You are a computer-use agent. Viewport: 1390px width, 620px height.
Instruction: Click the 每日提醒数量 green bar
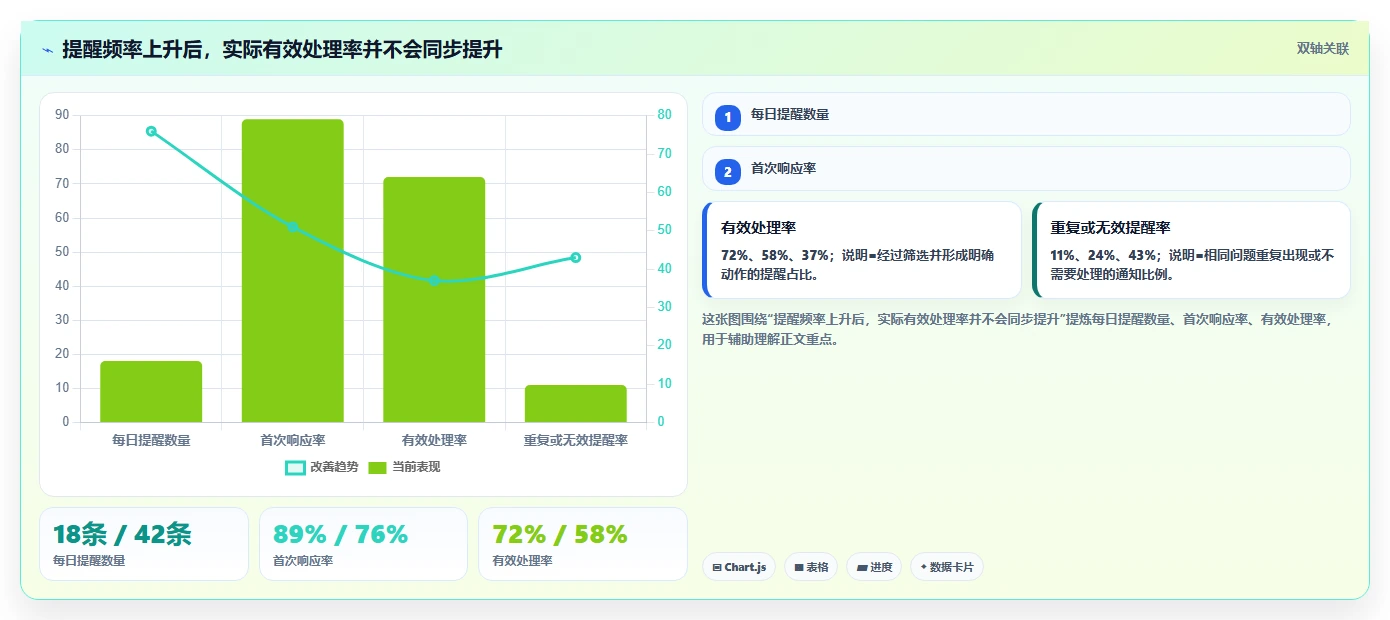[151, 391]
